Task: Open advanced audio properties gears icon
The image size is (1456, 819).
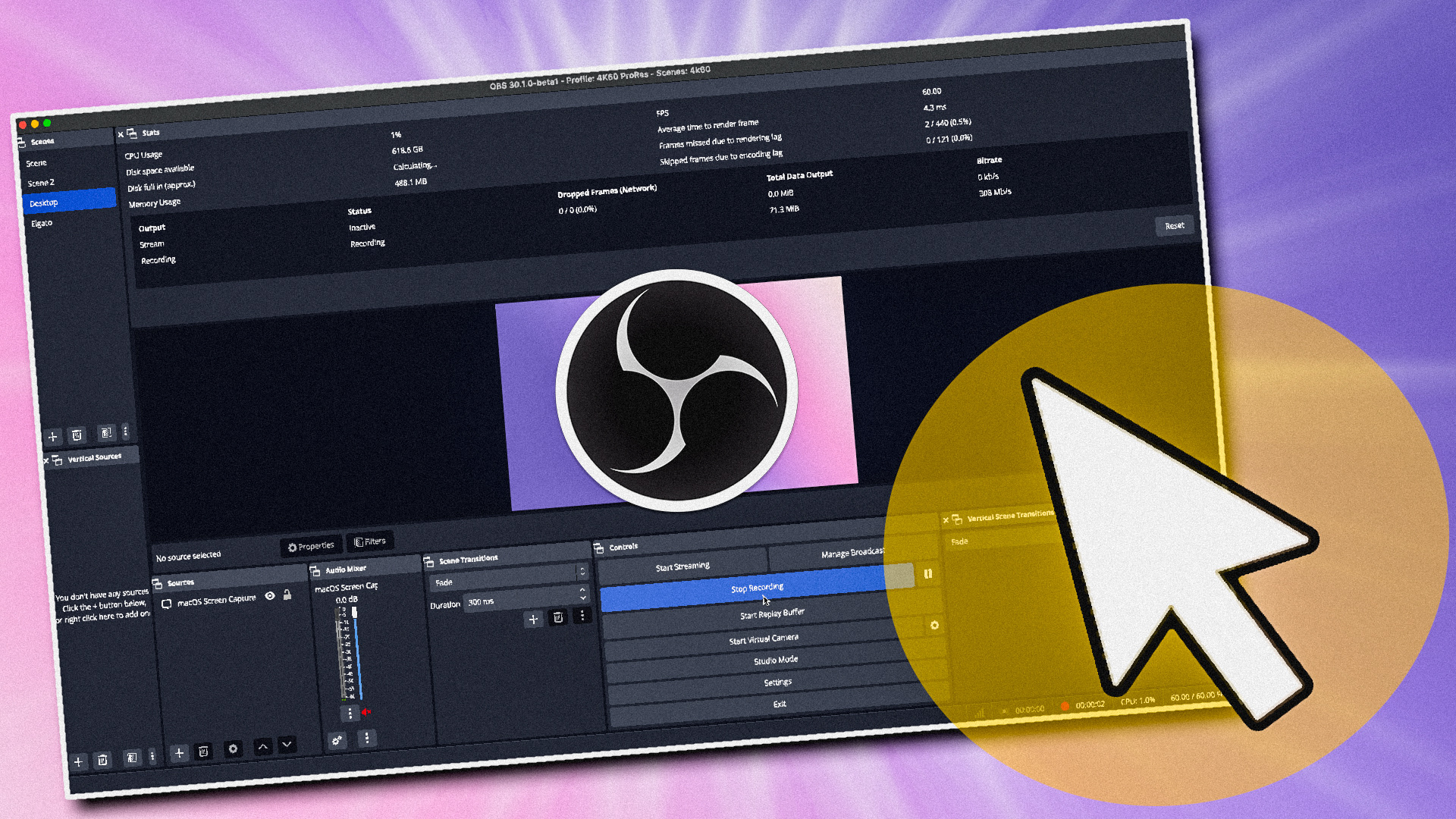Action: pyautogui.click(x=337, y=740)
